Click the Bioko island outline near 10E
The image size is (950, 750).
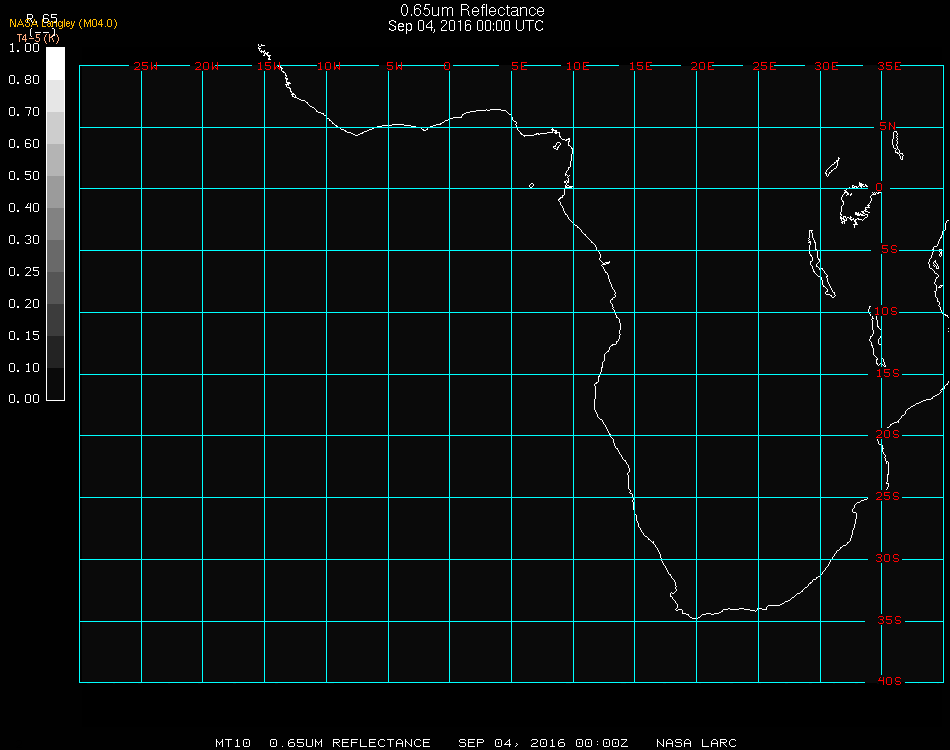point(557,146)
